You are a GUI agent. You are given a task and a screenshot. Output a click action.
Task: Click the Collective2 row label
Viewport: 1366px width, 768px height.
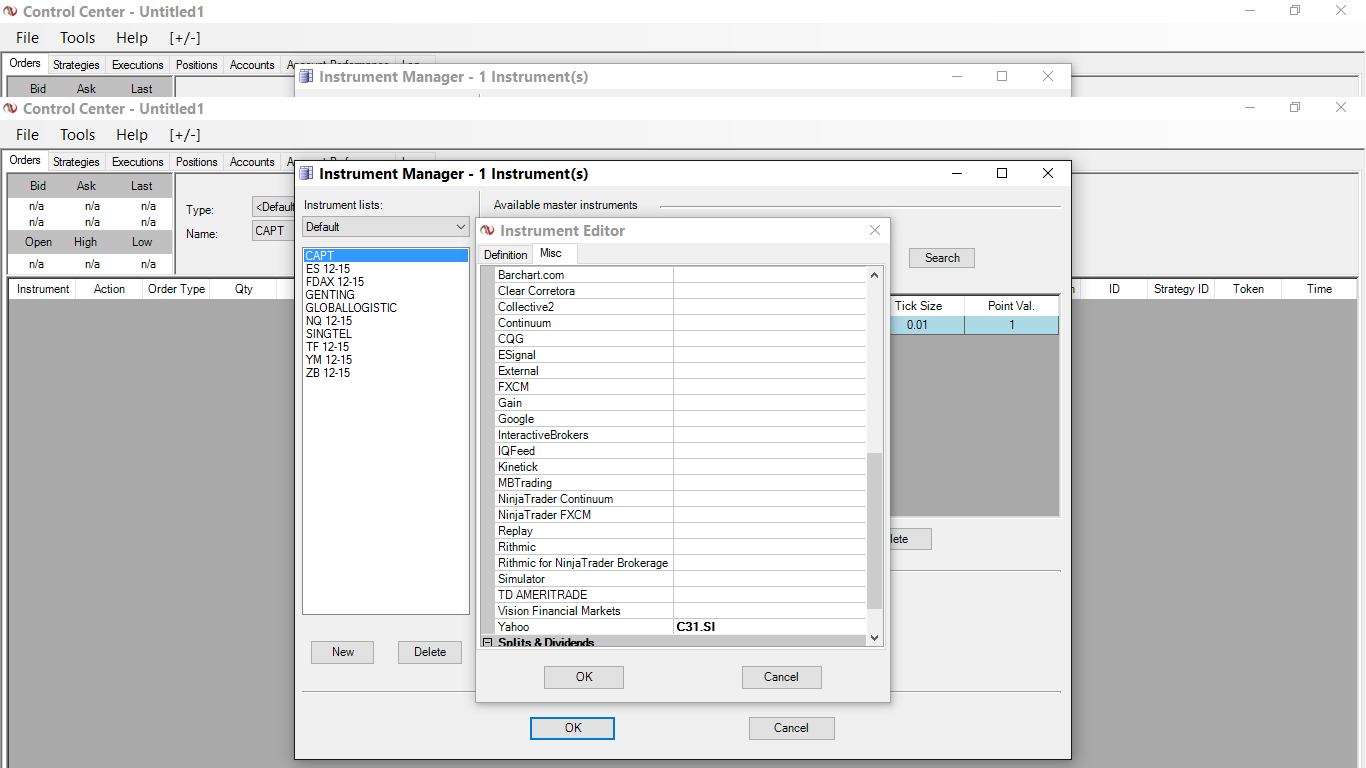pos(526,307)
